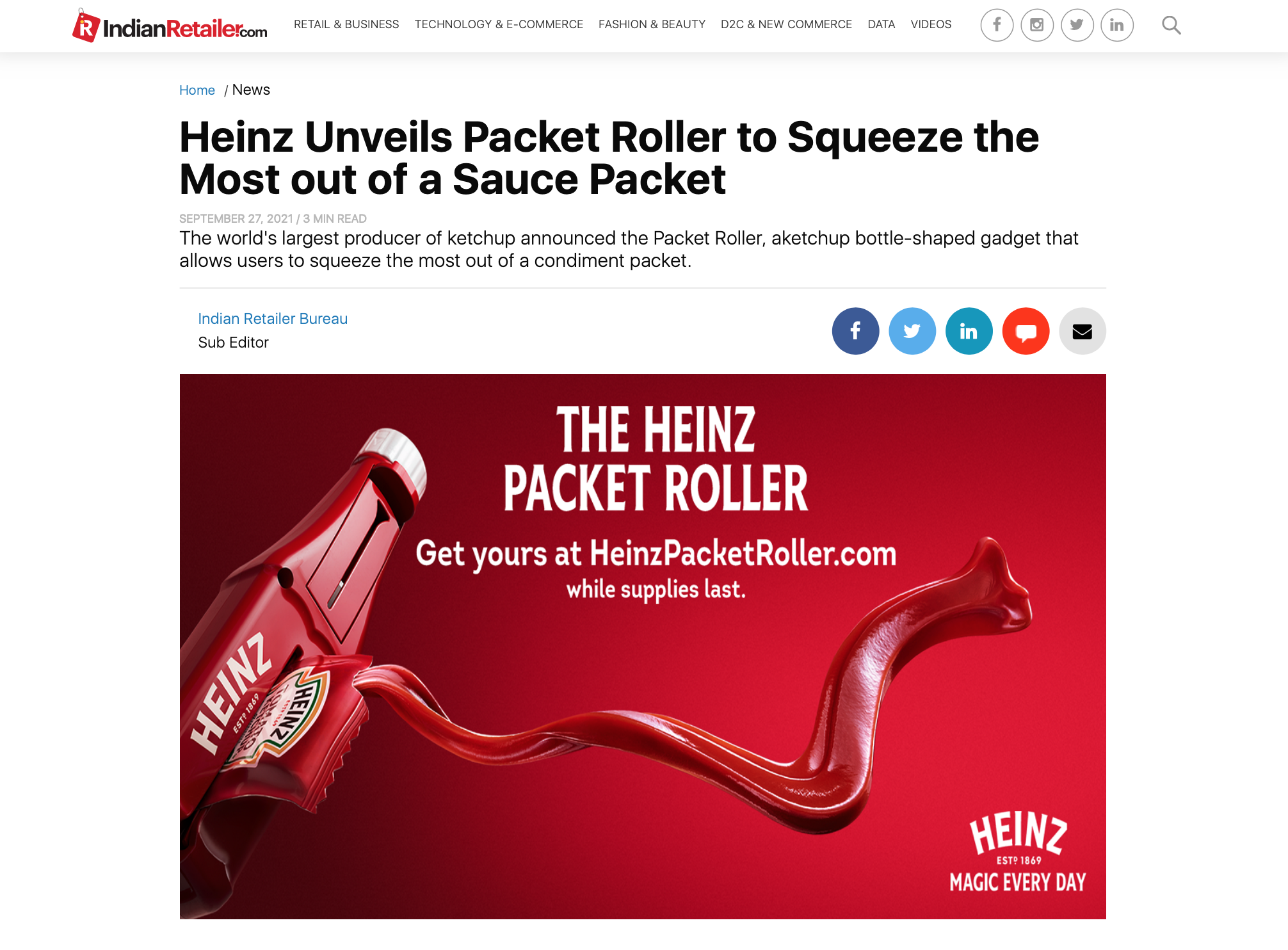Viewport: 1288px width, 950px height.
Task: Open the header Twitter circle icon
Action: tap(1077, 25)
